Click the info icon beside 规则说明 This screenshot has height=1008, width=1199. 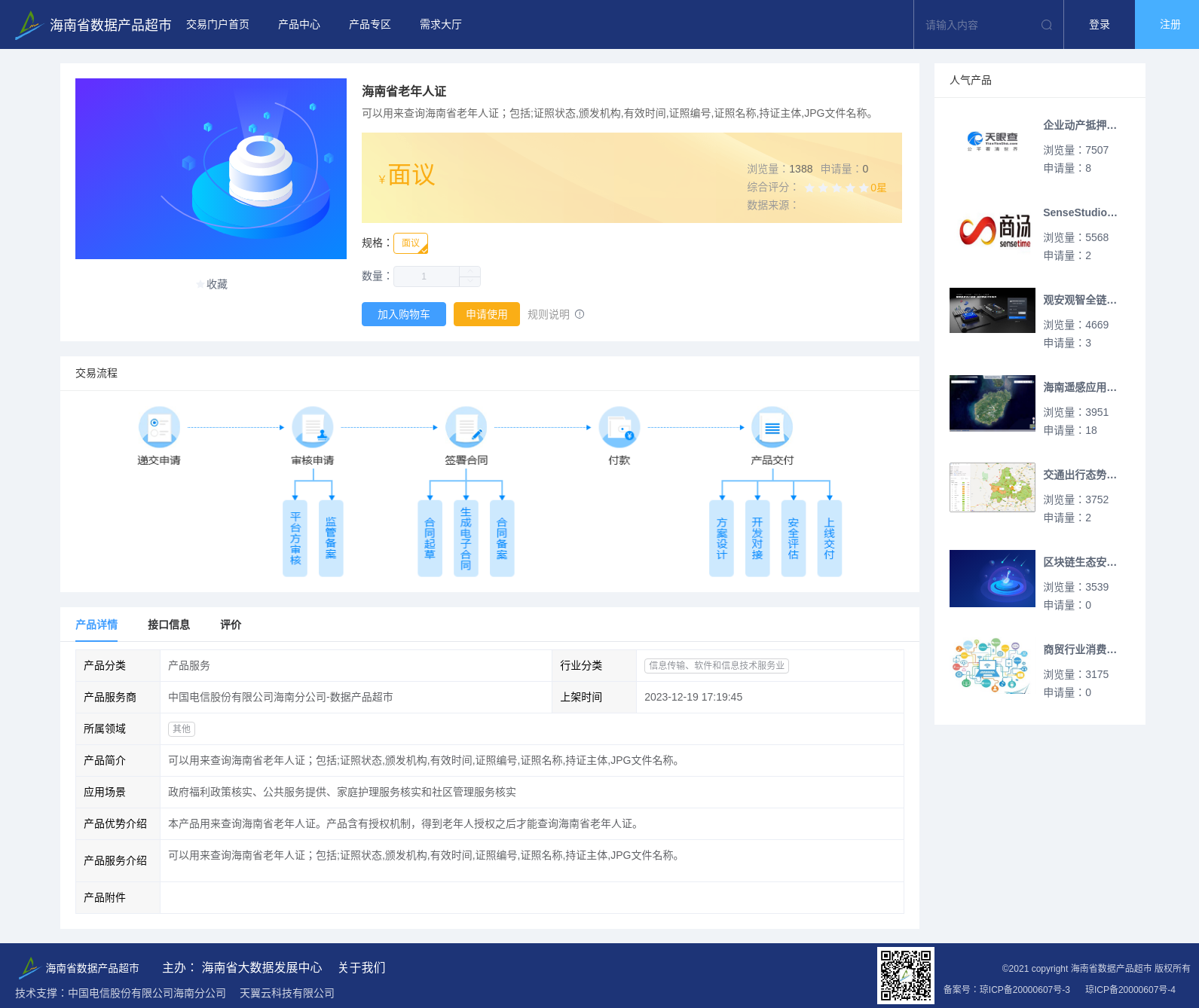pyautogui.click(x=580, y=314)
